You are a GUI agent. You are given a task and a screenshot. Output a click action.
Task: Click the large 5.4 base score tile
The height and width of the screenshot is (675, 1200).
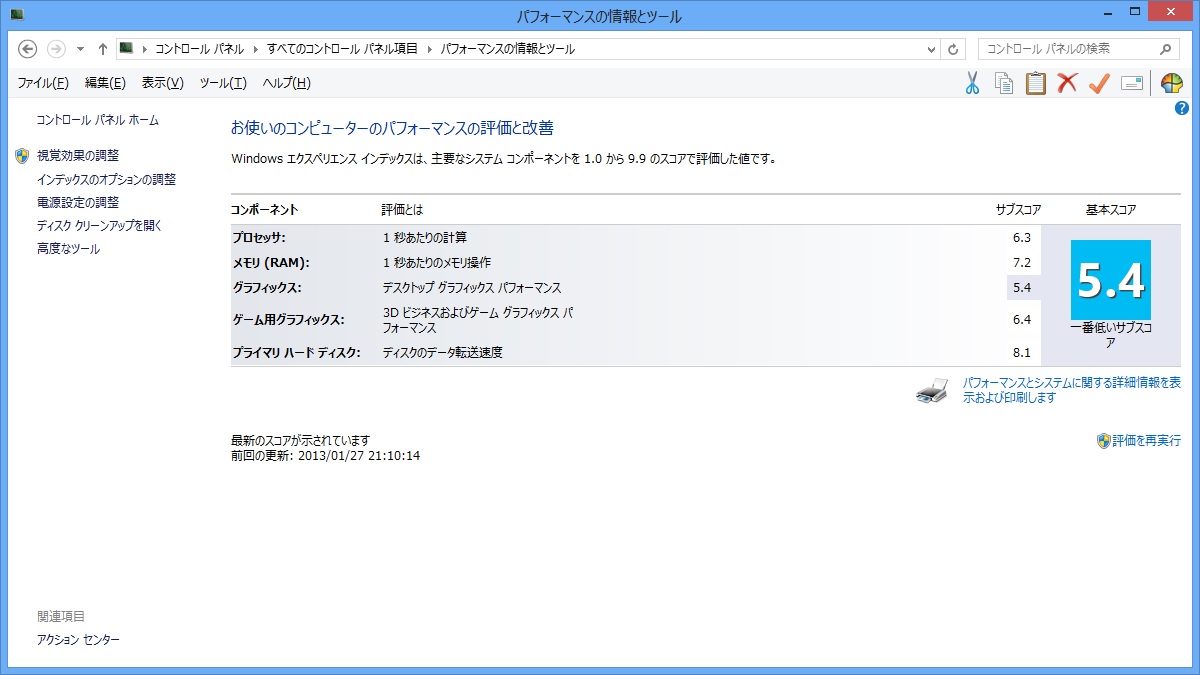[x=1110, y=280]
